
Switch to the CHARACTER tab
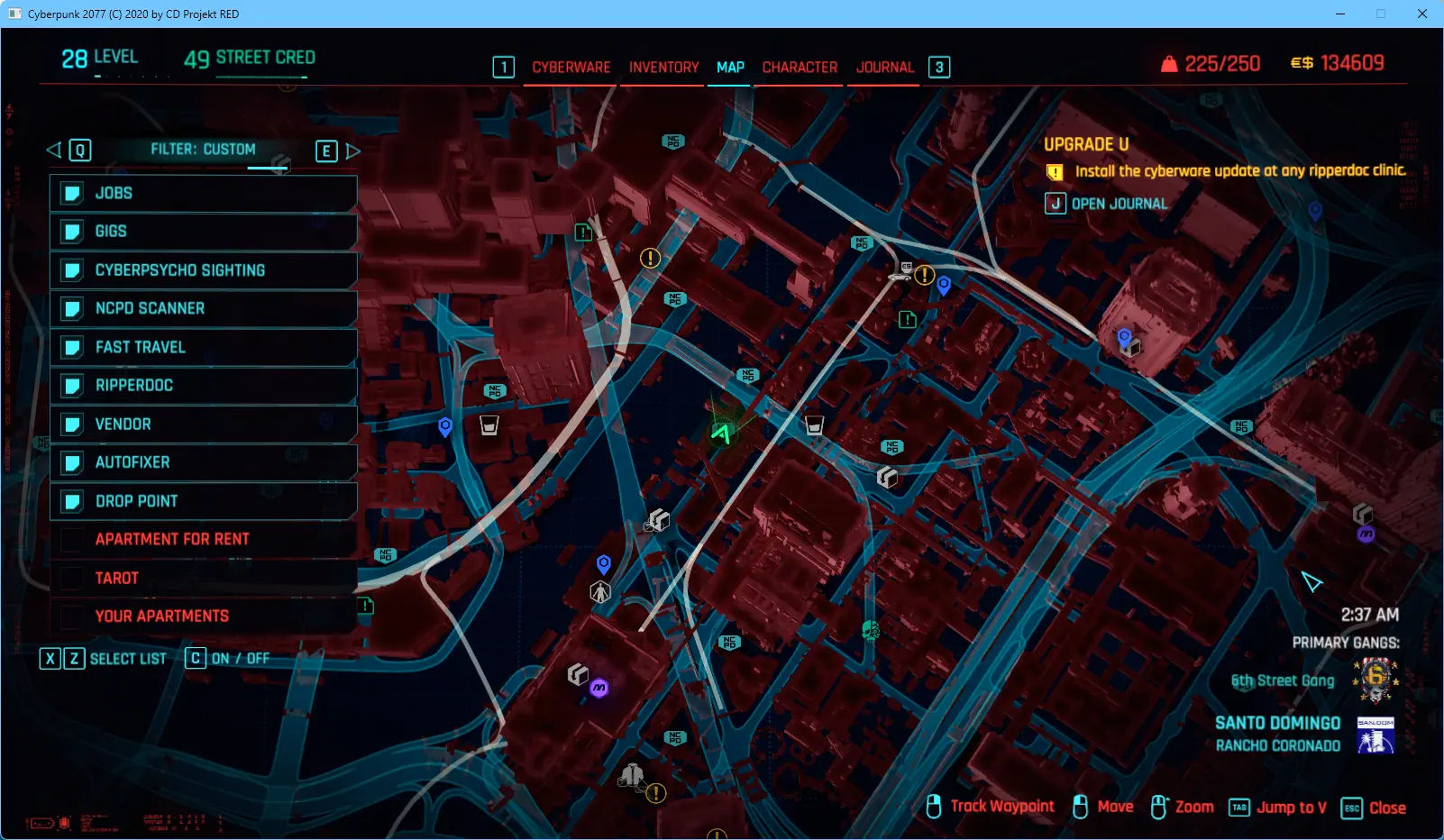pos(800,68)
